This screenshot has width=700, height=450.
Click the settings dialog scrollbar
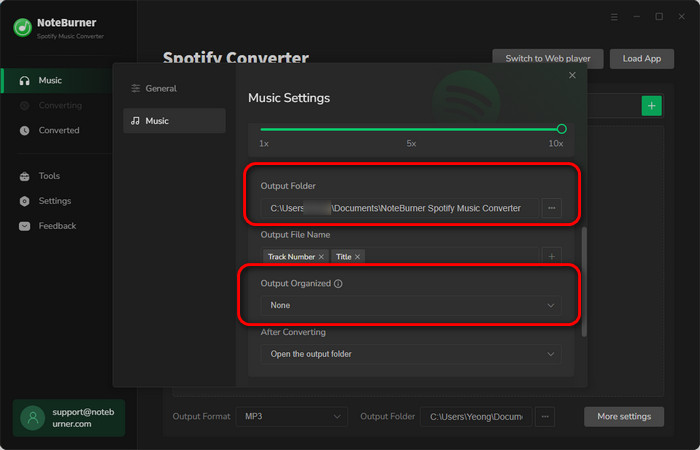pos(584,282)
